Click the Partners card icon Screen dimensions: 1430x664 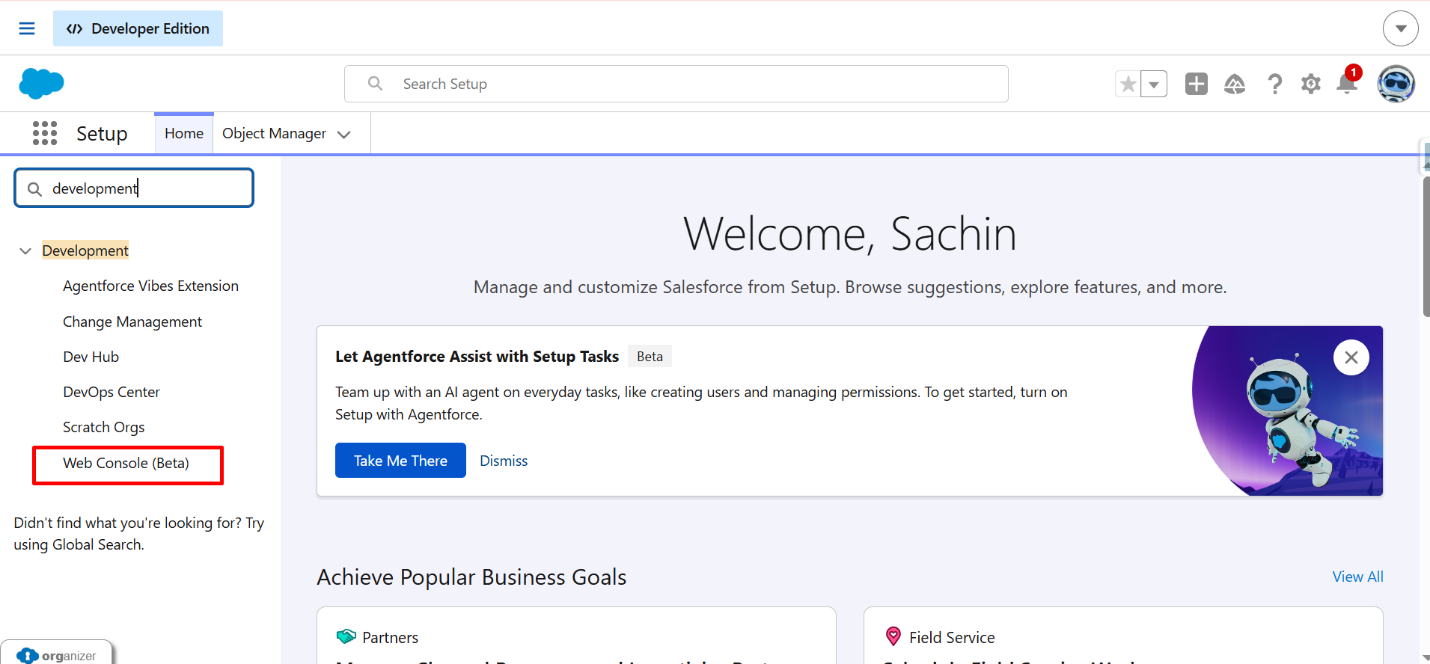click(346, 637)
